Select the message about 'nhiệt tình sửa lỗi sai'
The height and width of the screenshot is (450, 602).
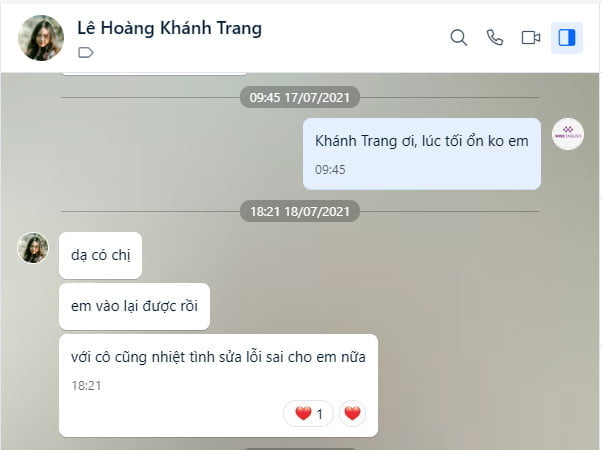click(218, 385)
